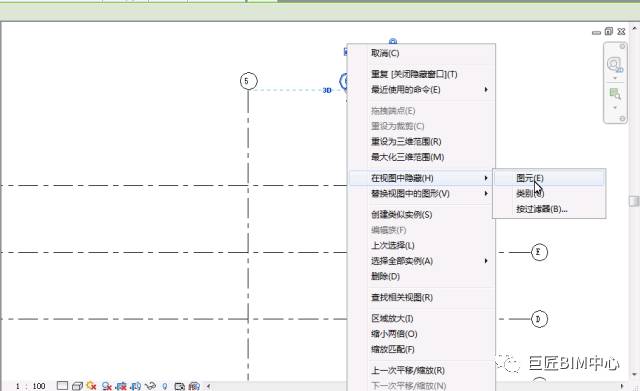The image size is (640, 391).
Task: Show the crop region via its icon
Action: (x=136, y=386)
